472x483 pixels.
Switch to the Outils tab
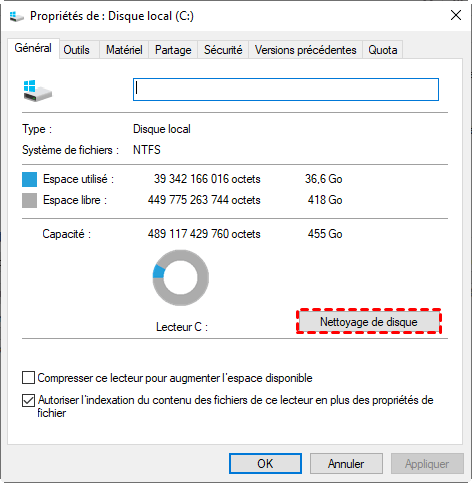[76, 50]
